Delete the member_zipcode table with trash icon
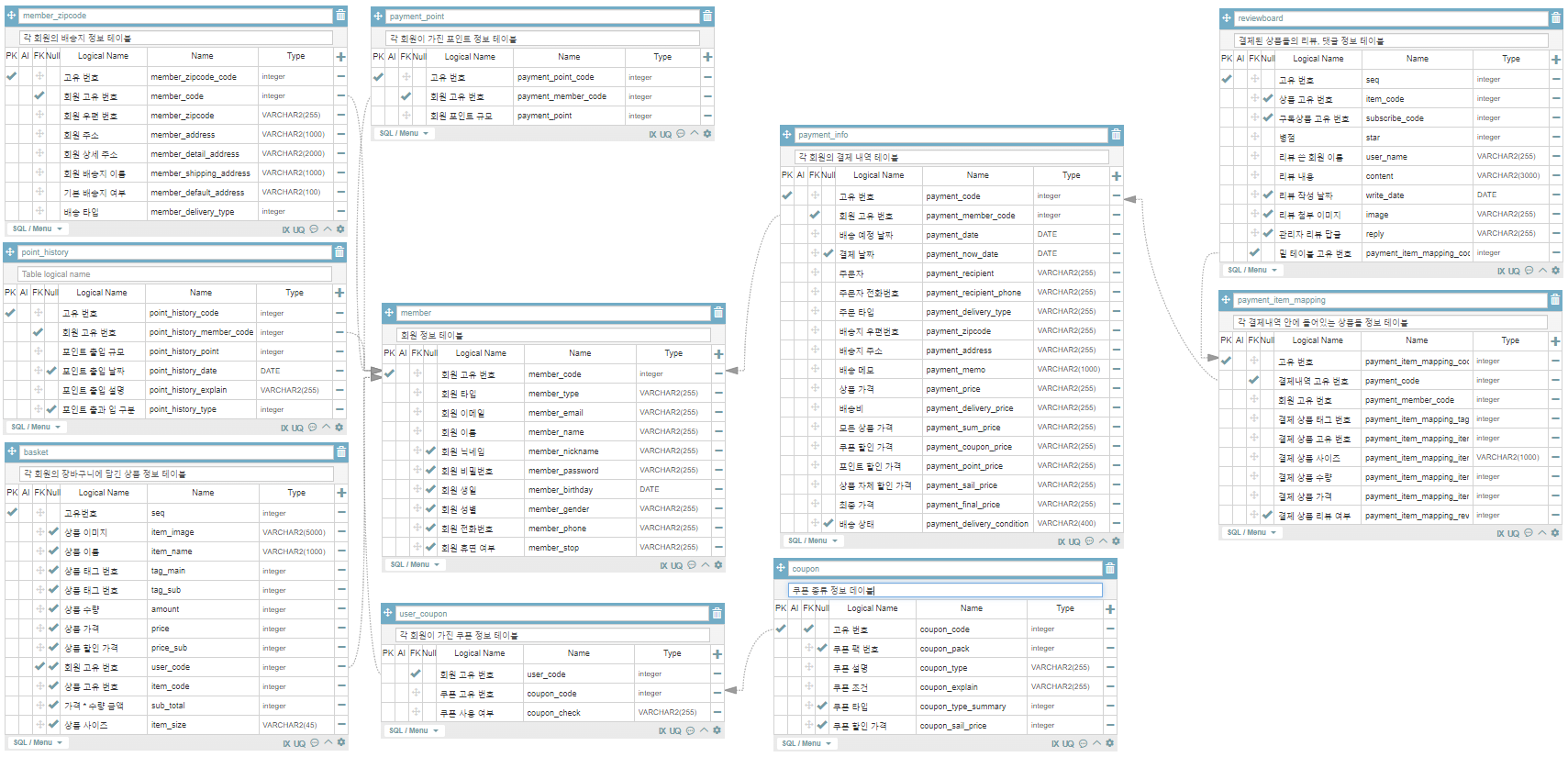 [340, 16]
